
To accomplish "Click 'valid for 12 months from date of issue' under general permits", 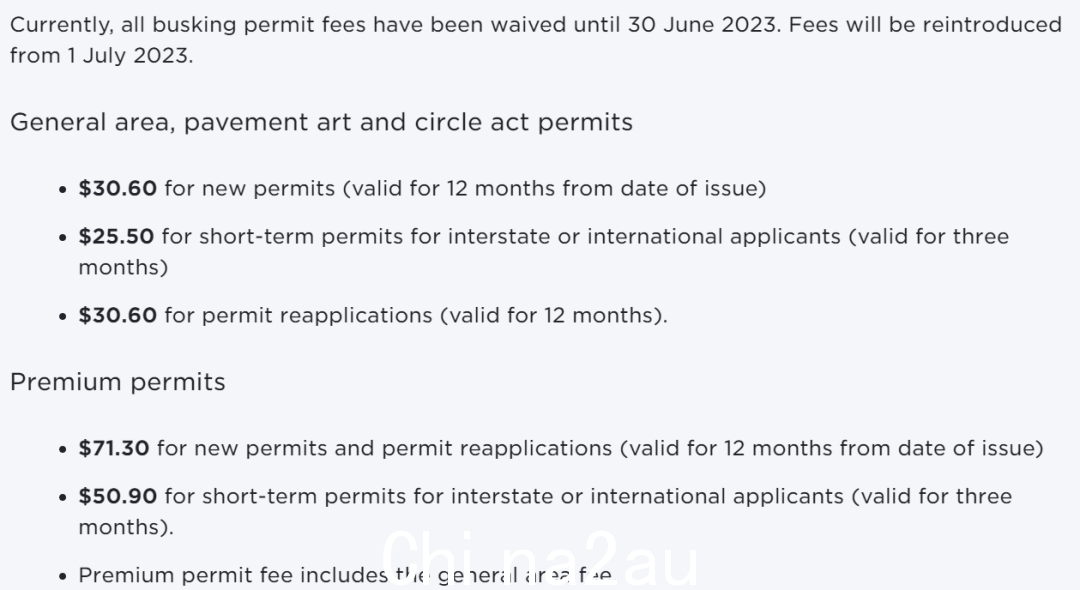I will pyautogui.click(x=554, y=189).
